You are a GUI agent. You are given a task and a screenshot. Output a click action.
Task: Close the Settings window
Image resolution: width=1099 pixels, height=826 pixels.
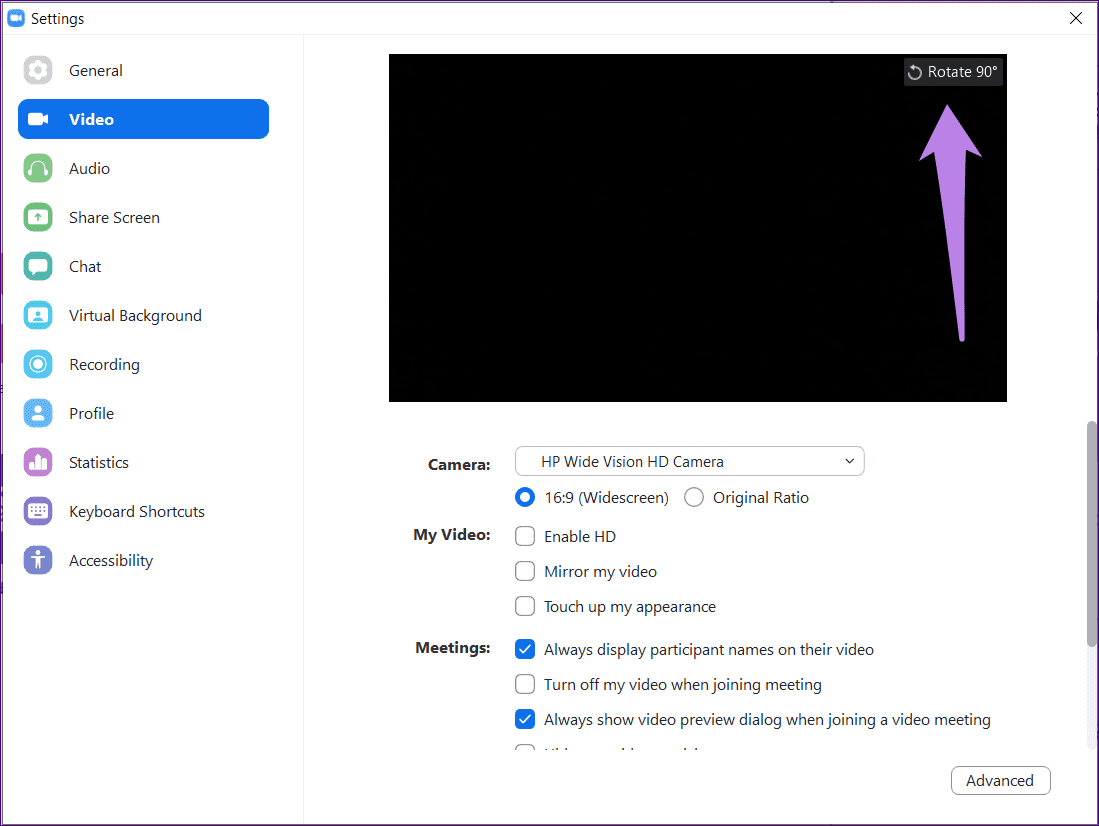(1076, 18)
